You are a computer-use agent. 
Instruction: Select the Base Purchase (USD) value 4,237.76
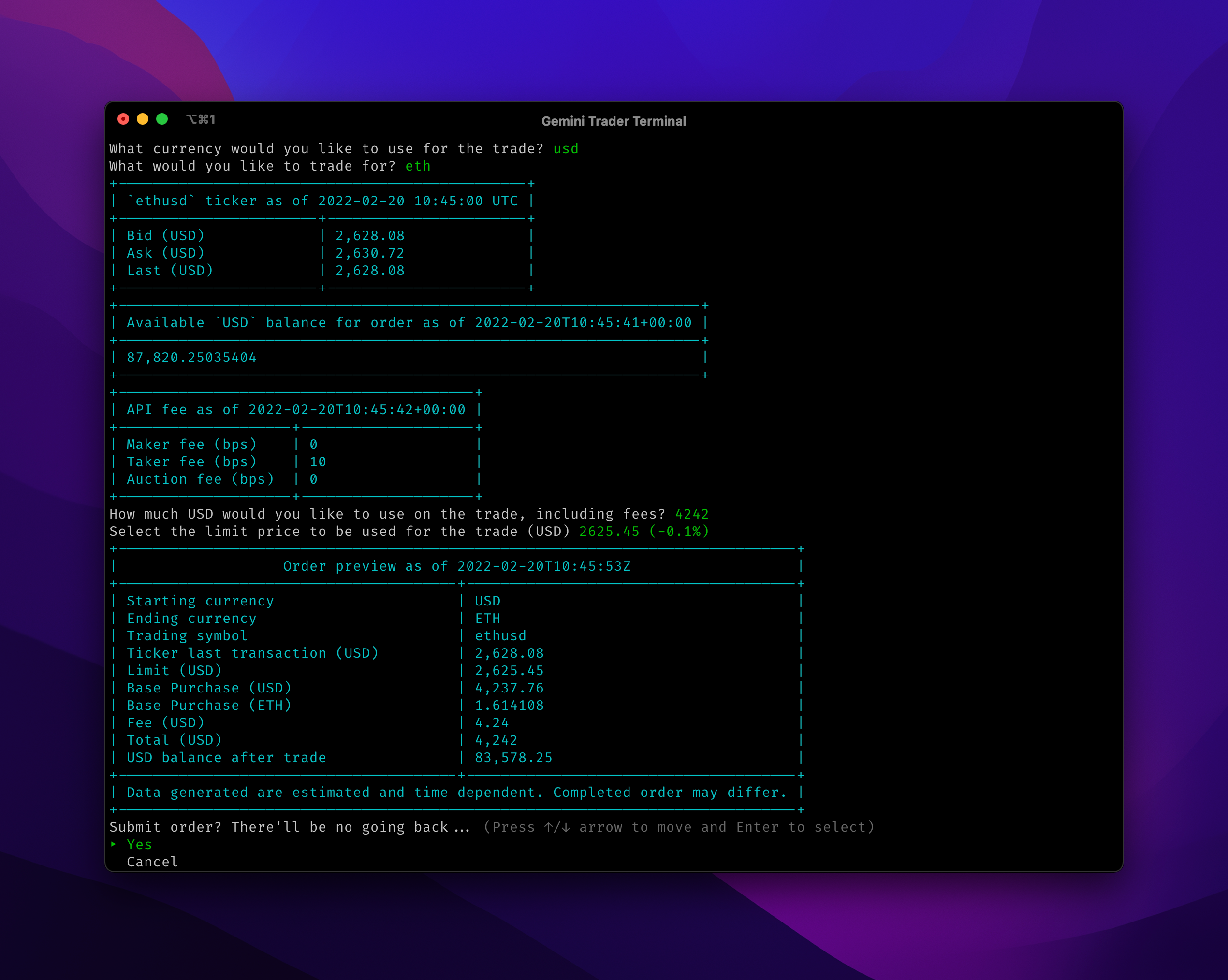point(509,689)
